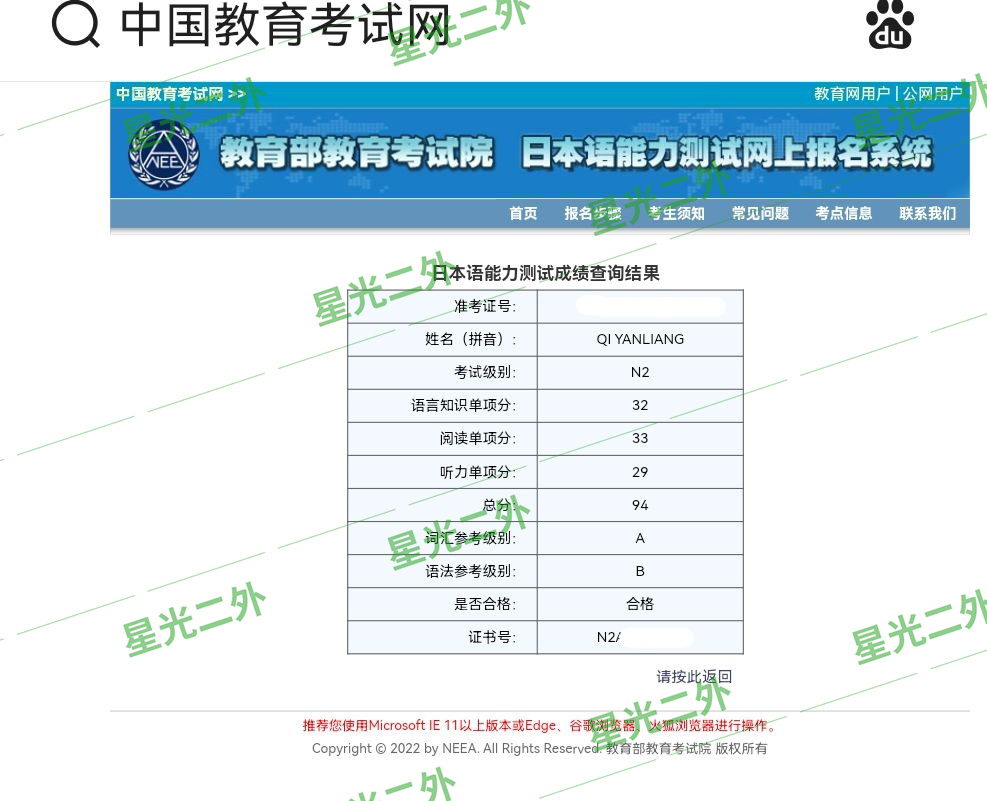Image resolution: width=987 pixels, height=801 pixels.
Task: Click the exam level value N2
Action: tap(640, 372)
